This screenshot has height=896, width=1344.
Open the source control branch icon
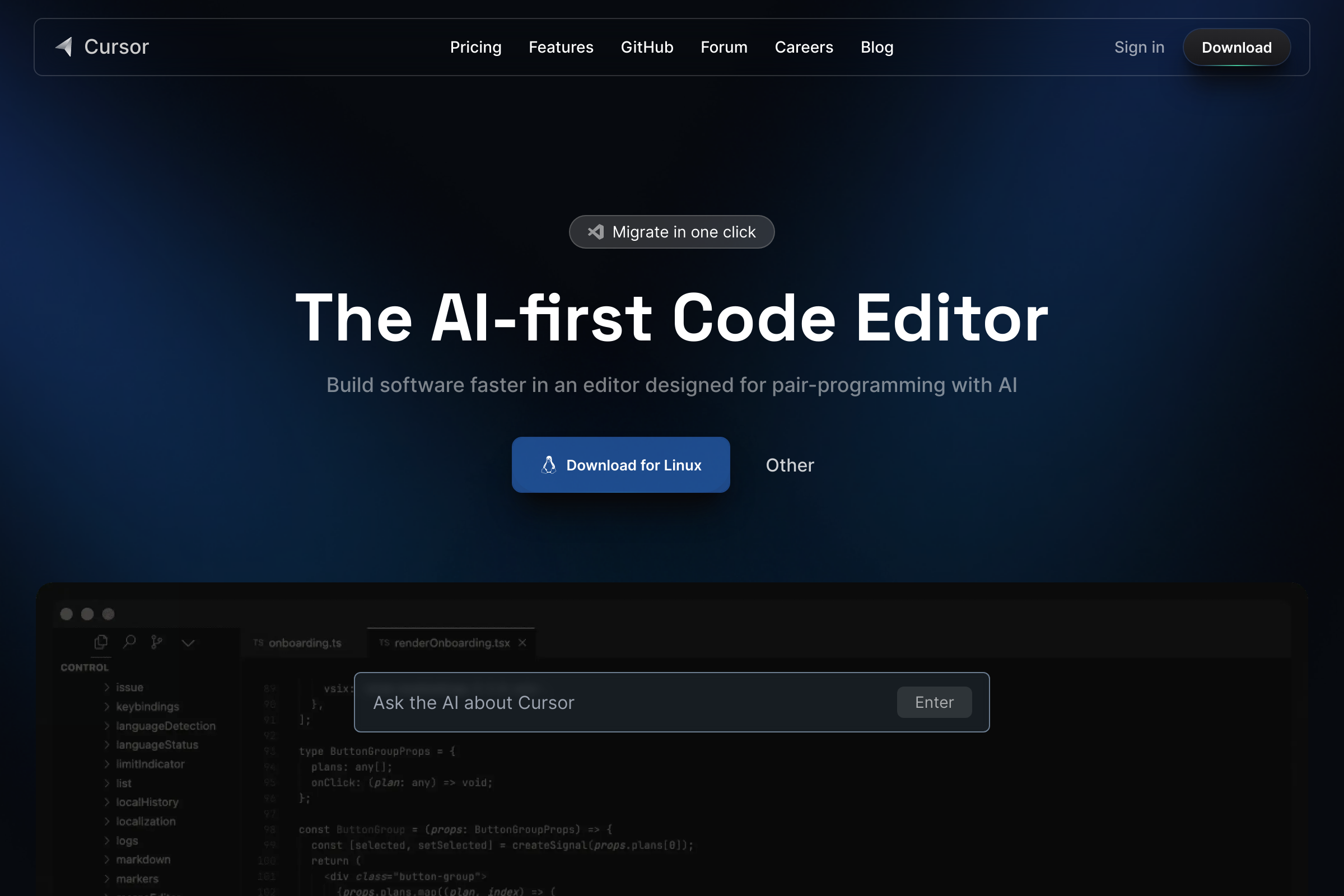(x=157, y=642)
